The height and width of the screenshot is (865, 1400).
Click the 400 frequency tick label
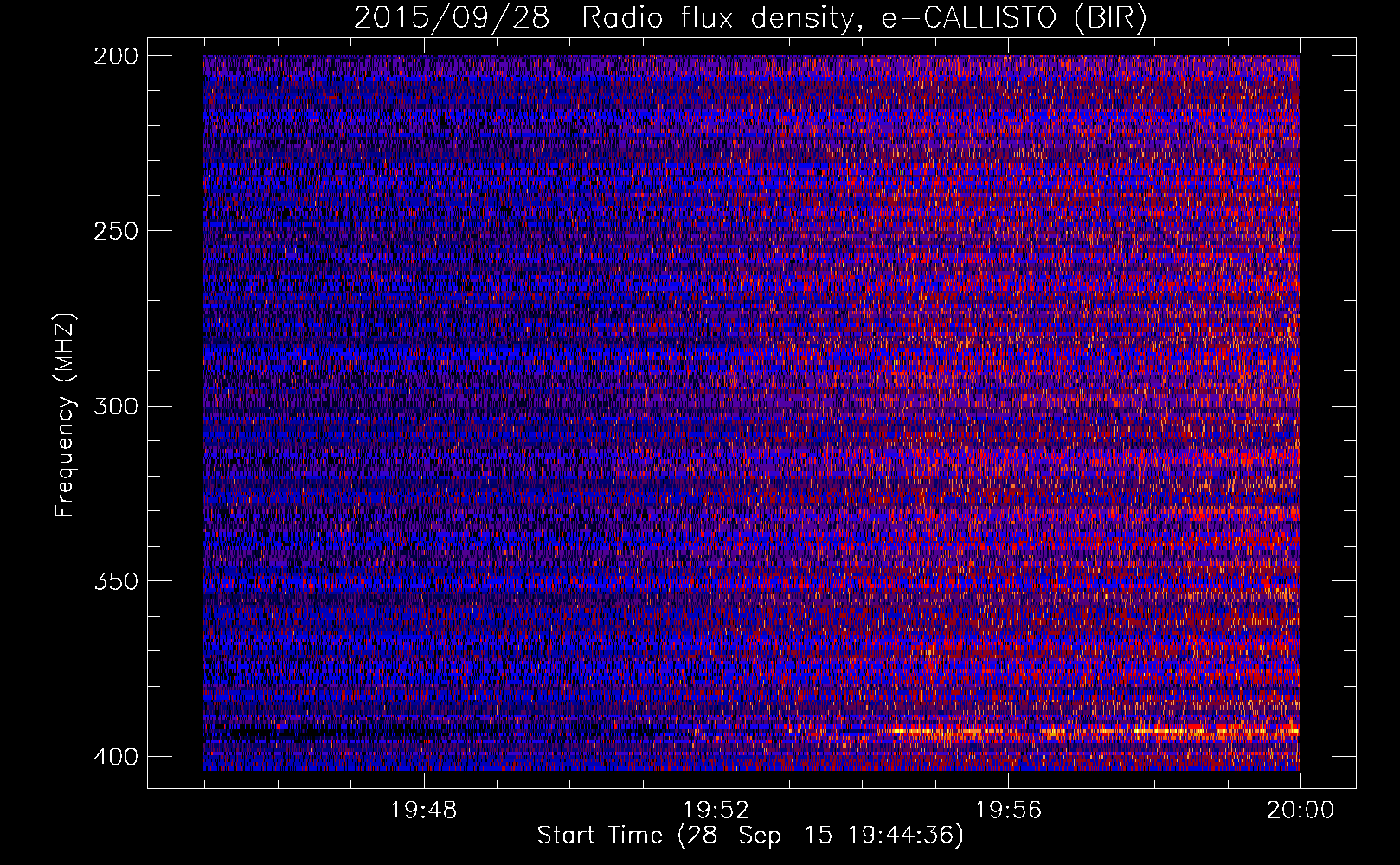tap(115, 756)
